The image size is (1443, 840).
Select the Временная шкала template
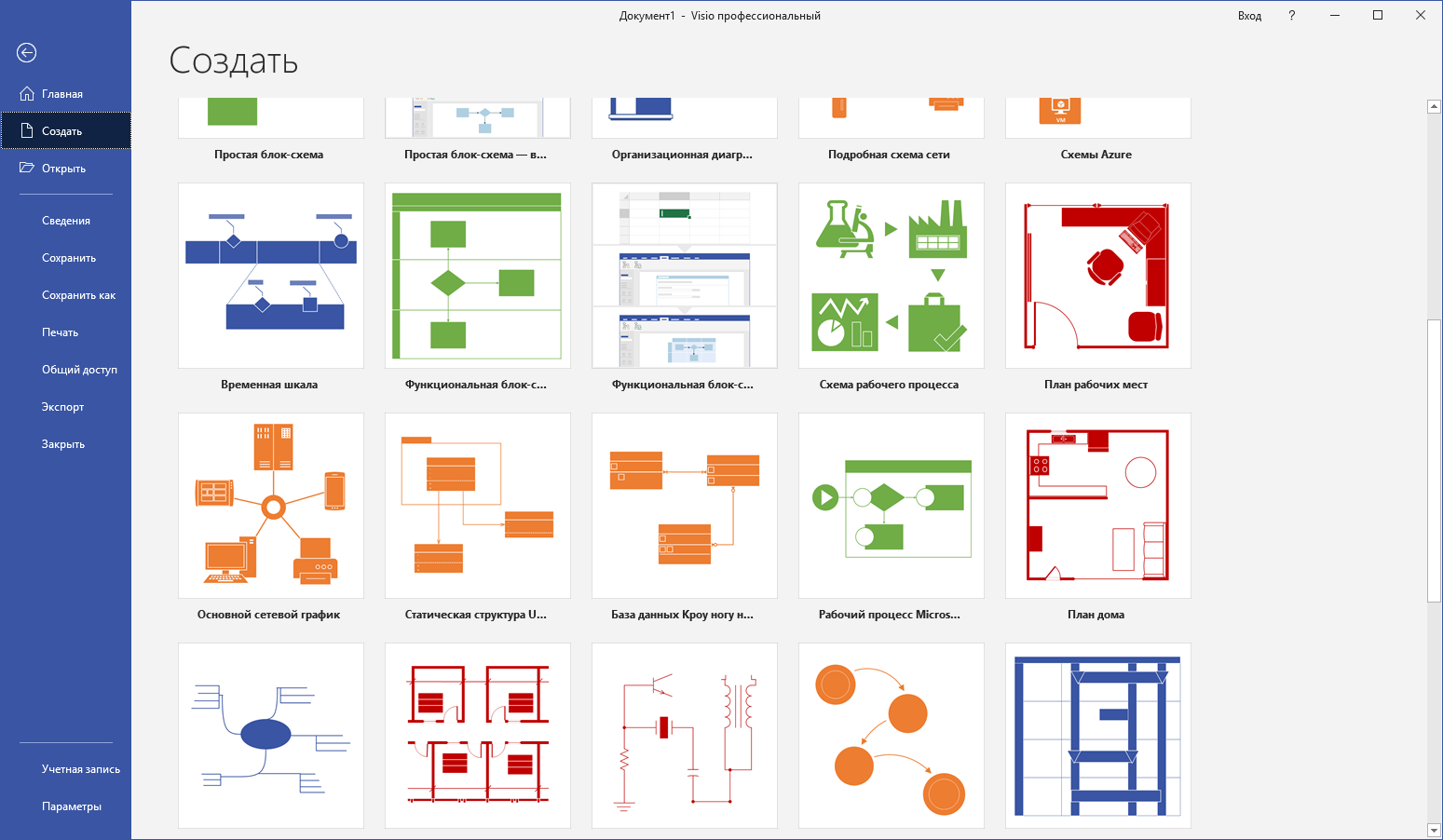(x=270, y=276)
